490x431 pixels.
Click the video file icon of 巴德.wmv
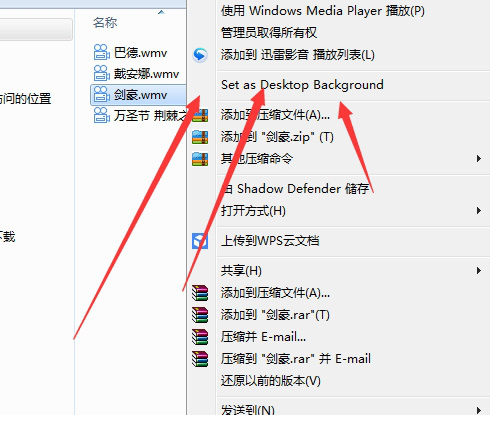101,52
